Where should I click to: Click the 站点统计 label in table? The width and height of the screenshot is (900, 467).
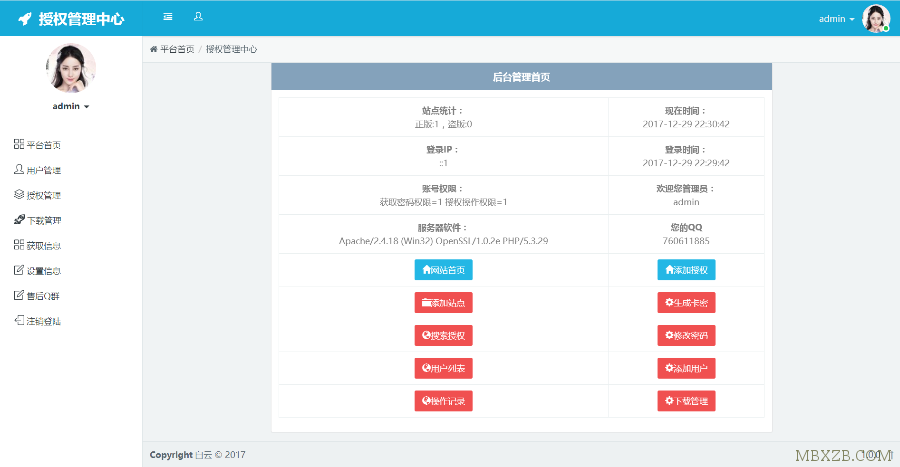coord(443,111)
